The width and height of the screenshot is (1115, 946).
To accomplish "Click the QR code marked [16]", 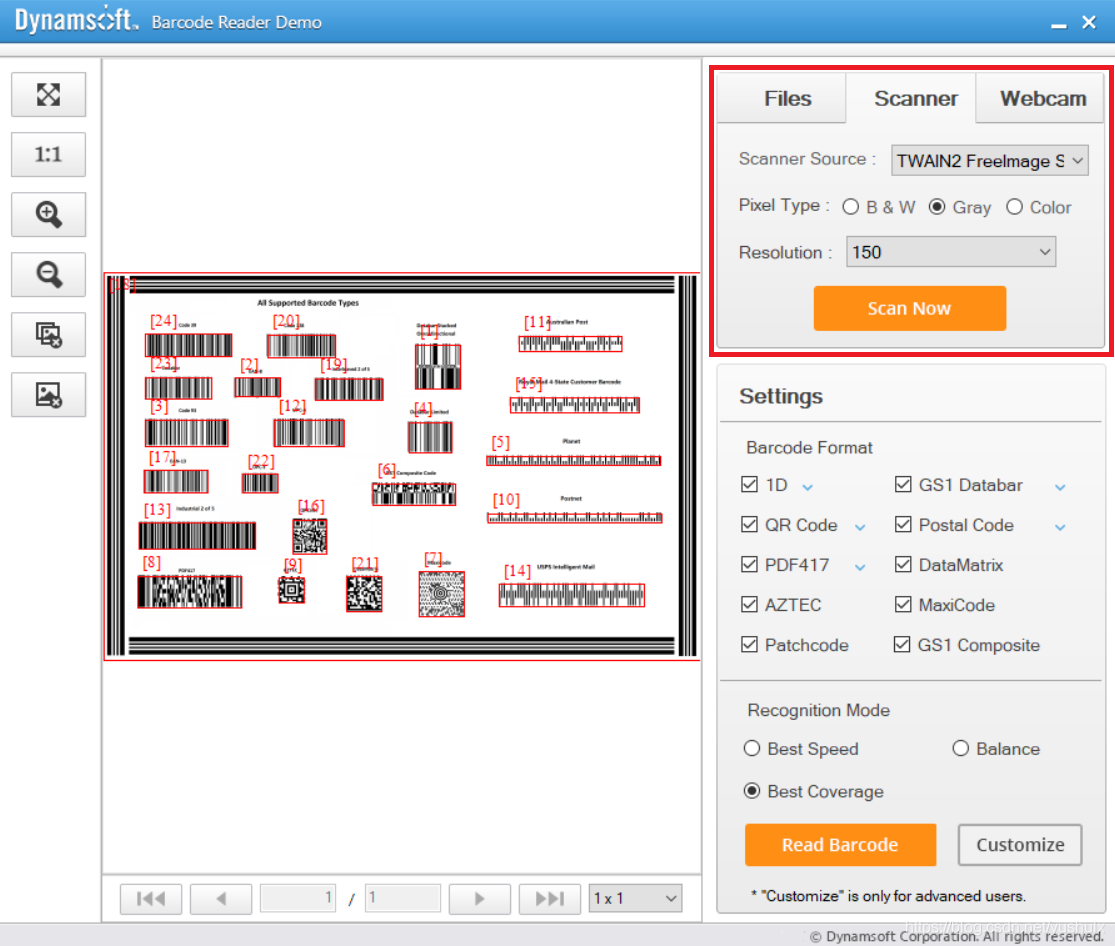I will tap(310, 536).
